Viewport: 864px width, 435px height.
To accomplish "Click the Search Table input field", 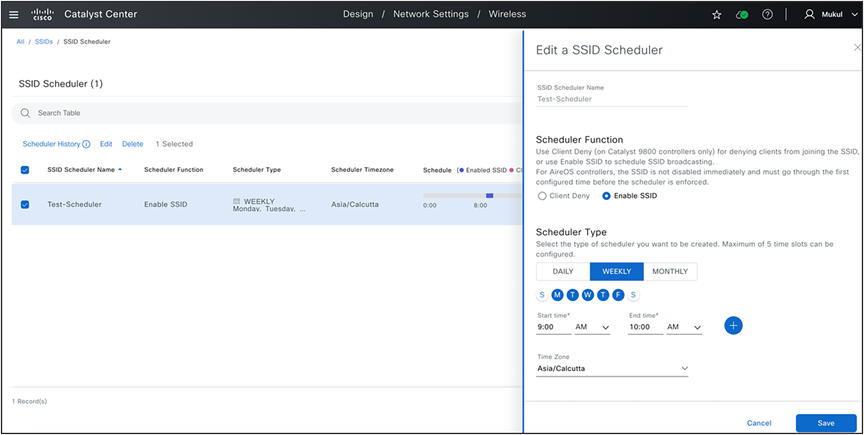I will [x=267, y=113].
